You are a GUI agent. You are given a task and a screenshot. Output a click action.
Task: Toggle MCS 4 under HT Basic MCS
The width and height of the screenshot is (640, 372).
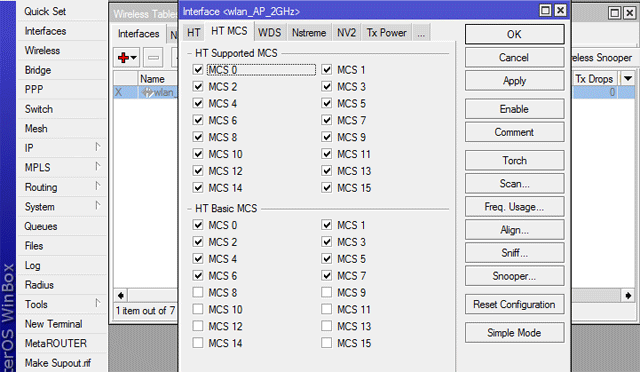pyautogui.click(x=198, y=259)
